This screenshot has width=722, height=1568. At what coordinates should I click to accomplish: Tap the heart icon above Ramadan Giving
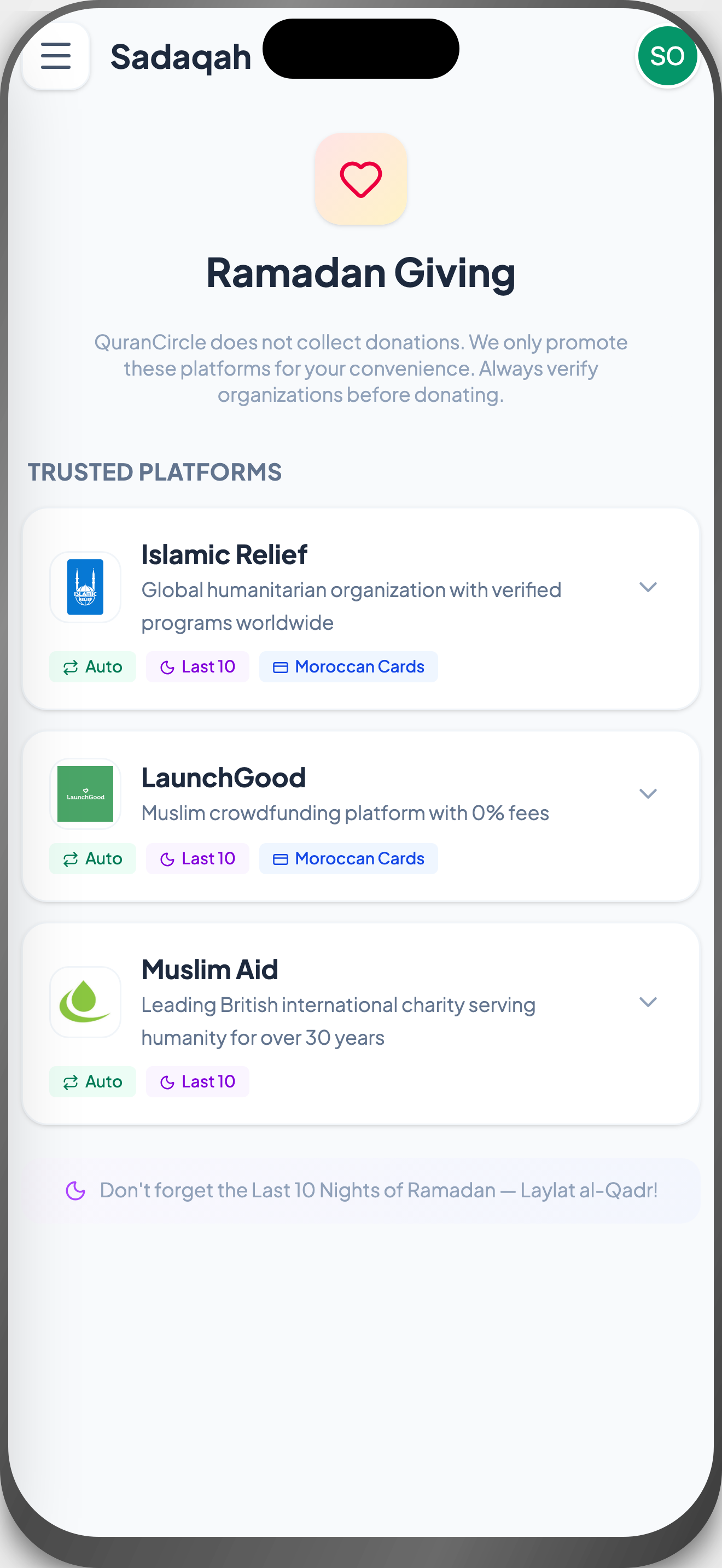point(360,179)
